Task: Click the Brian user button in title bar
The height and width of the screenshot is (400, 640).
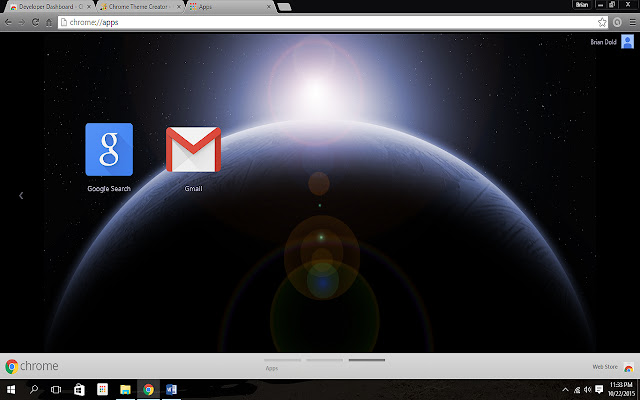Action: pos(582,5)
